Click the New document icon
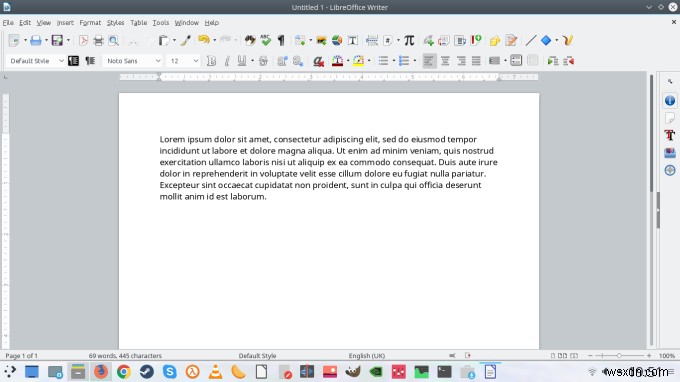The height and width of the screenshot is (382, 680). [14, 40]
